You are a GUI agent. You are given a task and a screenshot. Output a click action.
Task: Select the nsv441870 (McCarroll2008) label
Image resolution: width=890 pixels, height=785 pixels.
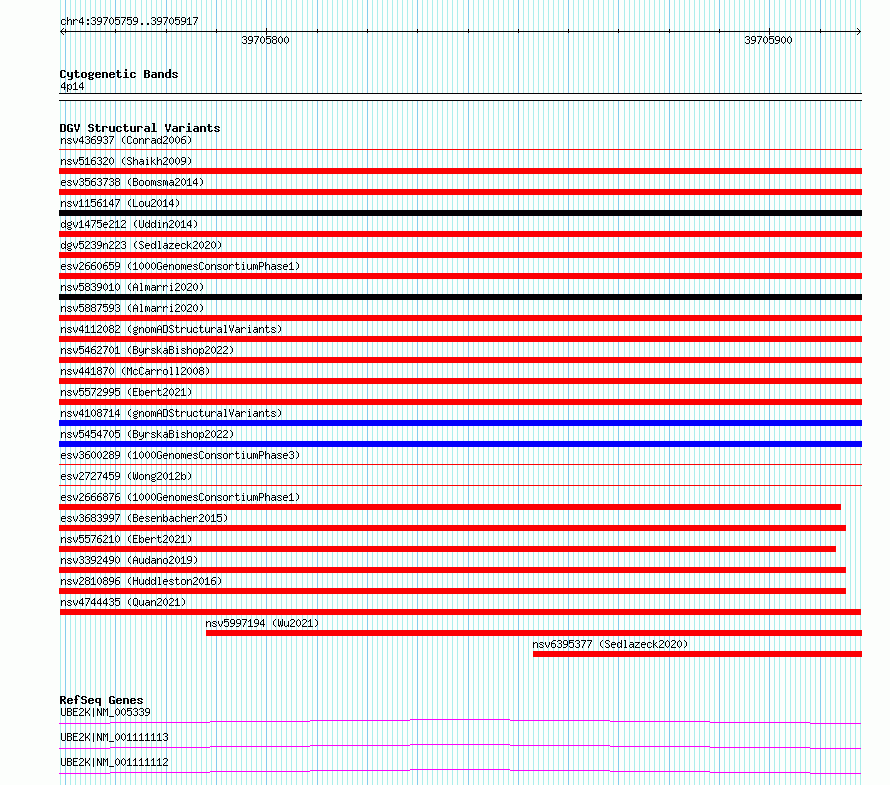coord(135,371)
